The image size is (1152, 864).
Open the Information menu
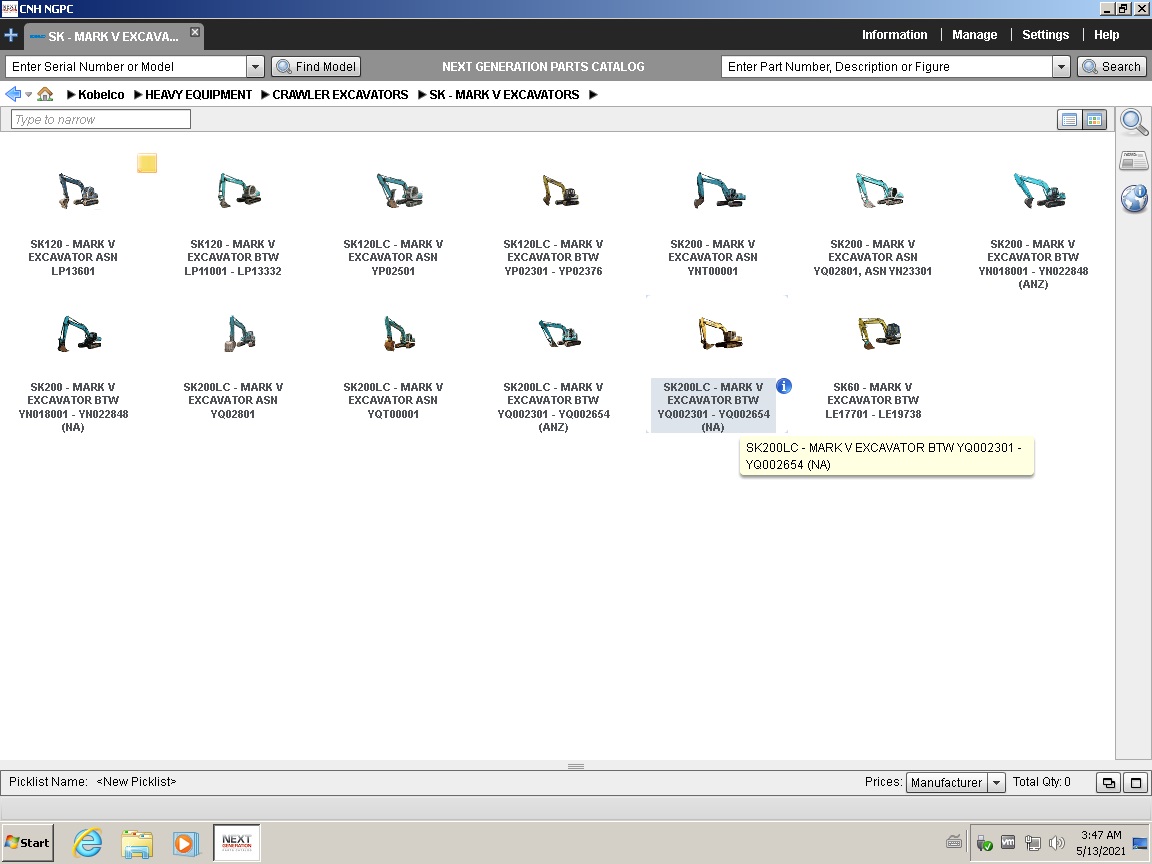click(x=894, y=35)
